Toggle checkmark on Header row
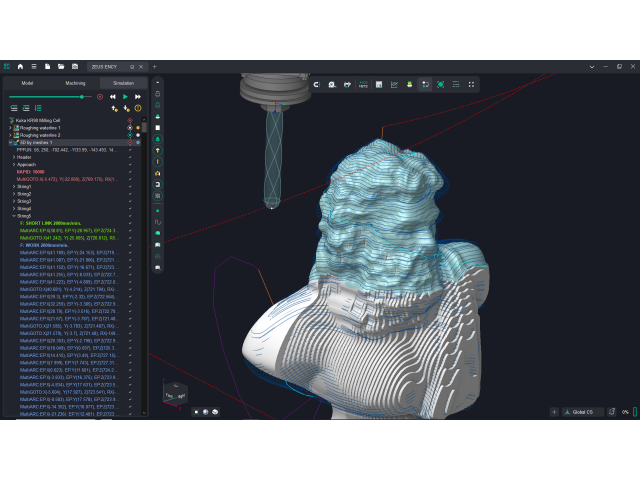 [130, 157]
